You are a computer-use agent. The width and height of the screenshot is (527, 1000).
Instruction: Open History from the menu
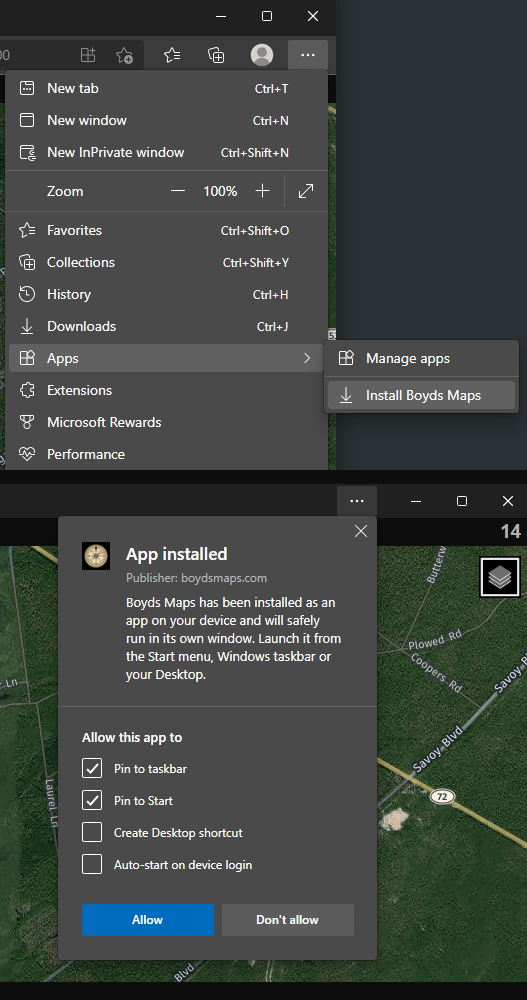pyautogui.click(x=167, y=294)
